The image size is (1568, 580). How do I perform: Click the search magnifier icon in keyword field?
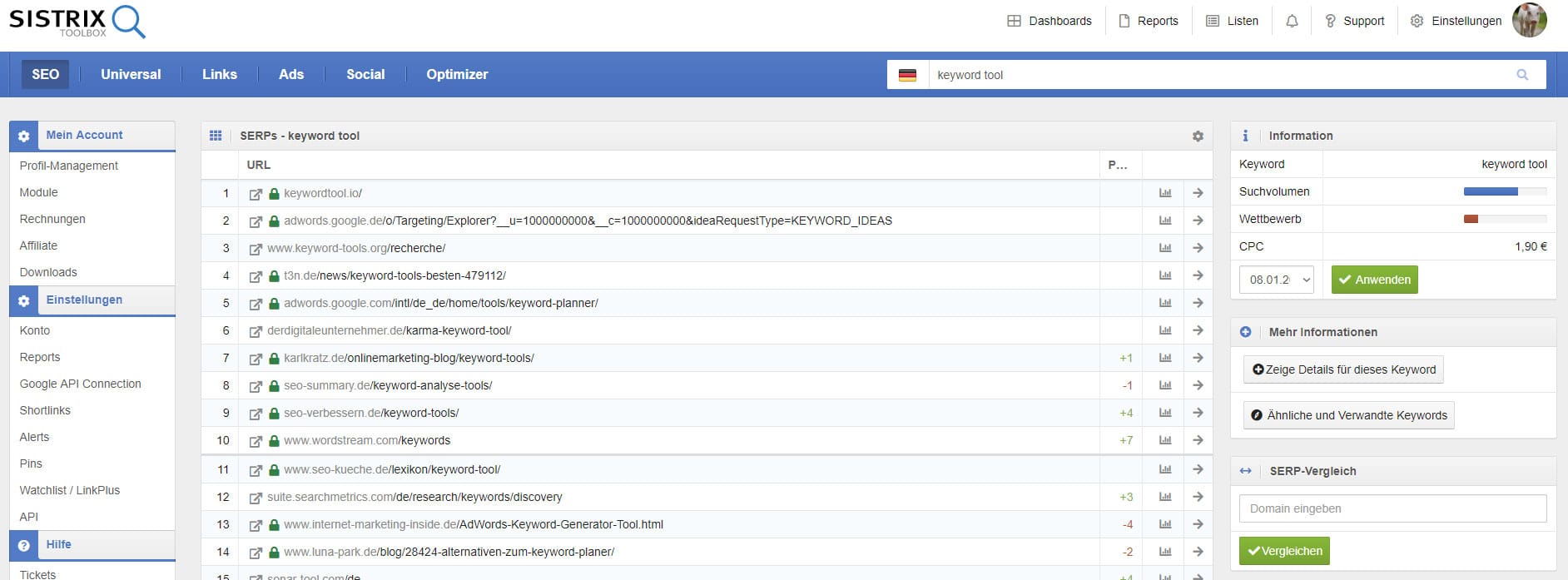[1522, 75]
